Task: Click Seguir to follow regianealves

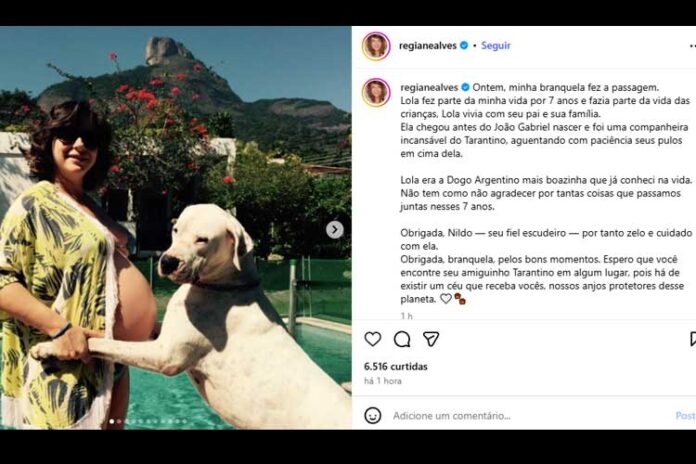Action: pyautogui.click(x=496, y=46)
